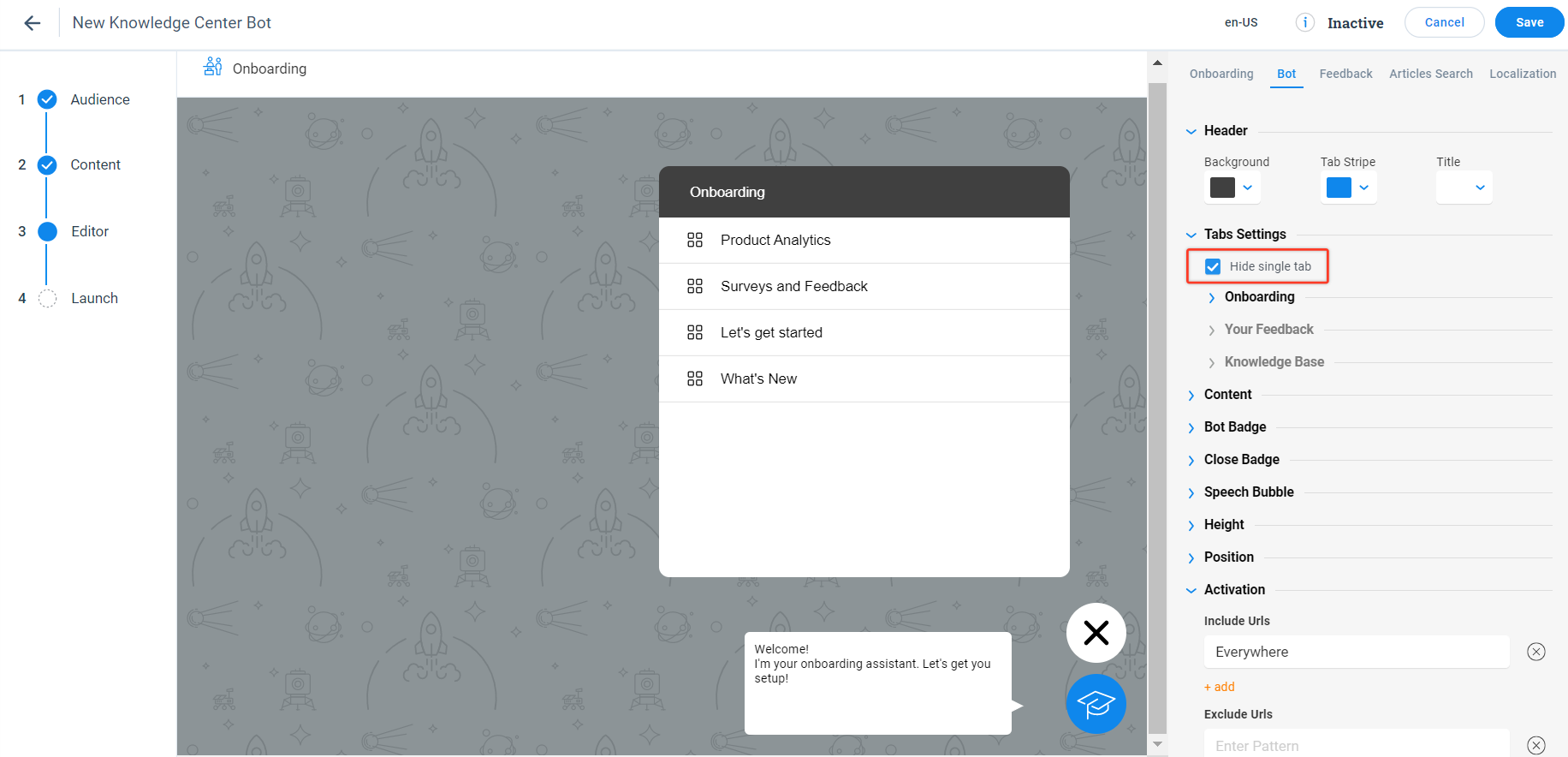Save the knowledge center bot
This screenshot has height=757, width=1568.
tap(1529, 22)
